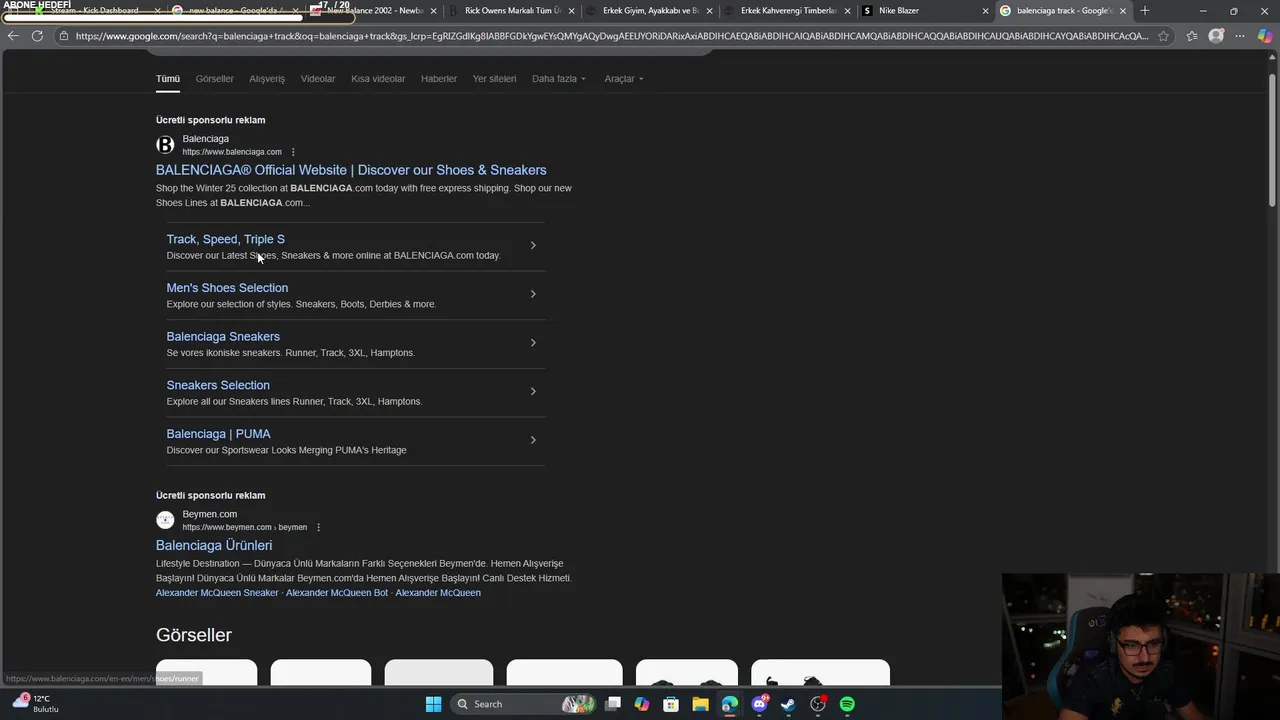Open Track, Speed, Triple S link

pyautogui.click(x=226, y=239)
